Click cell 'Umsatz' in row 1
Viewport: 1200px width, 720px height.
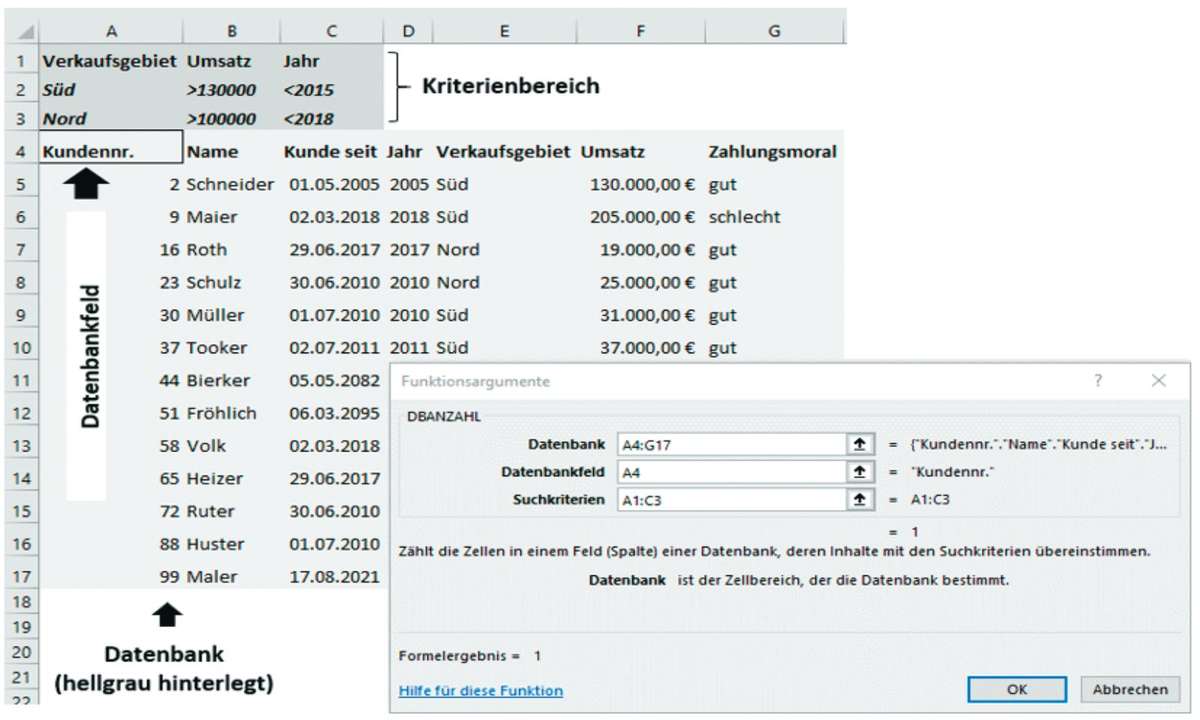232,61
